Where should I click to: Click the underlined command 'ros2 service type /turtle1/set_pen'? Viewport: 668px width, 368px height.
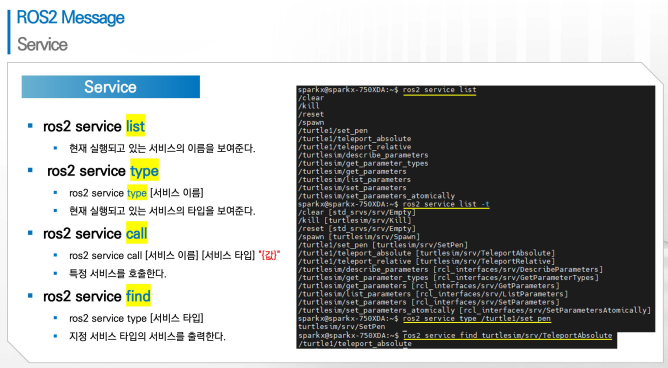point(476,318)
